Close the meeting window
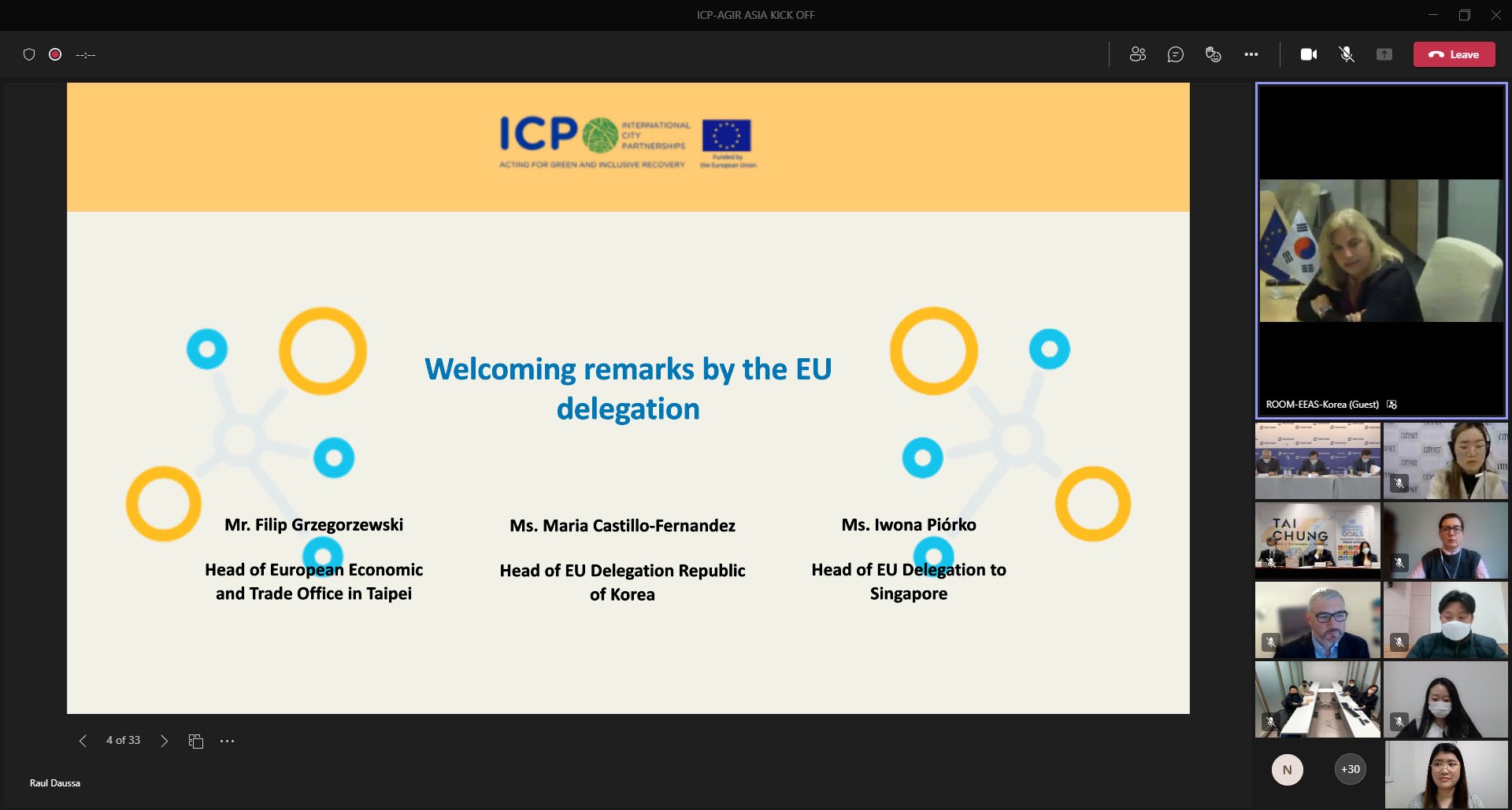The width and height of the screenshot is (1512, 810). coord(1496,14)
